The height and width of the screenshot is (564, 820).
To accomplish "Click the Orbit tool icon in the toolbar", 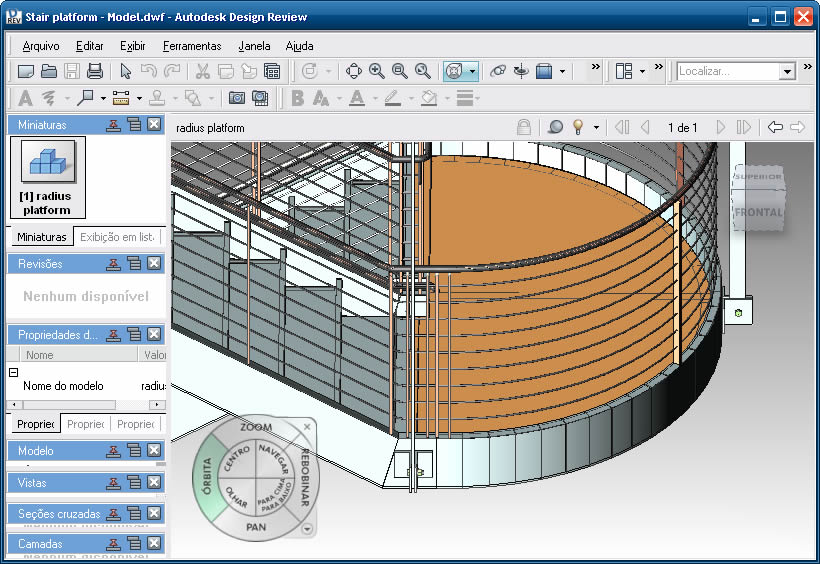I will point(498,71).
